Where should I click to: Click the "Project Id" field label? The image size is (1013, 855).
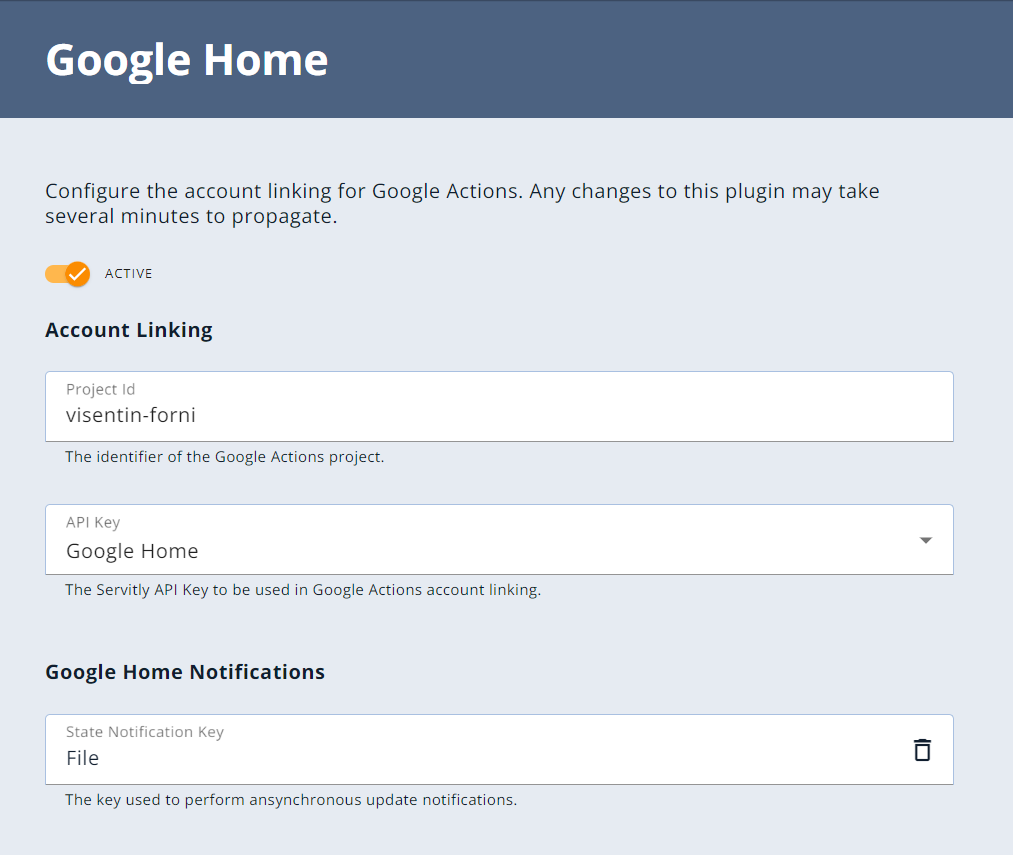(100, 389)
